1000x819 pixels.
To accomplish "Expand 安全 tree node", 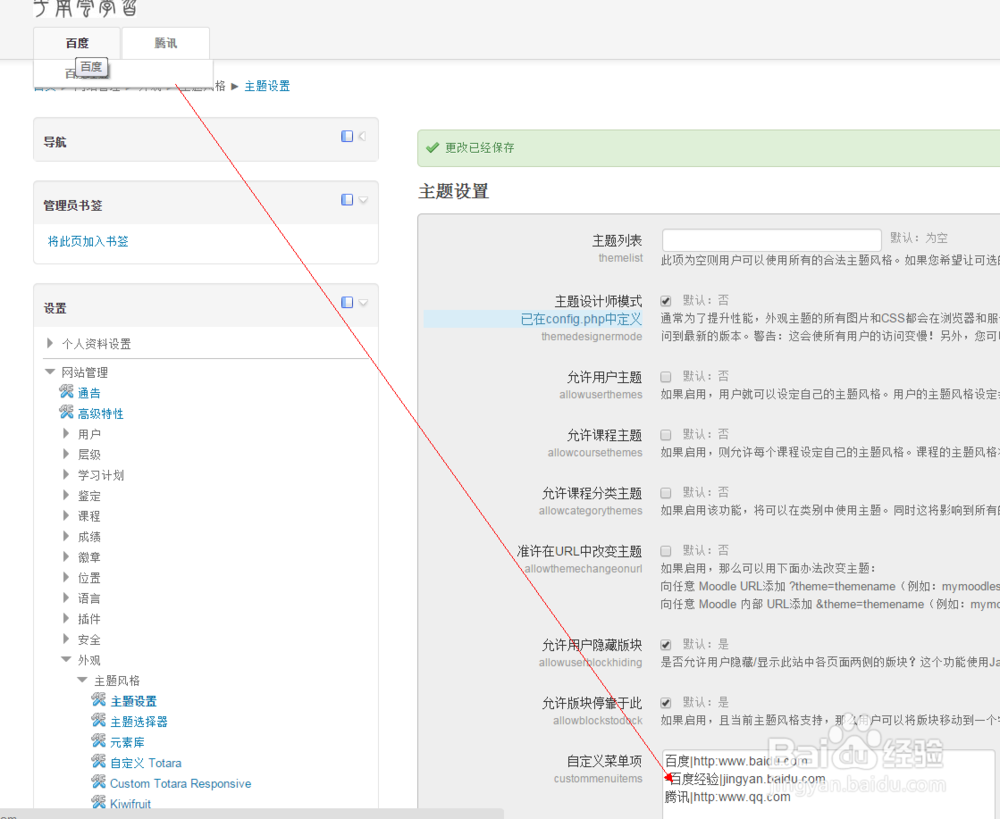I will pos(66,638).
